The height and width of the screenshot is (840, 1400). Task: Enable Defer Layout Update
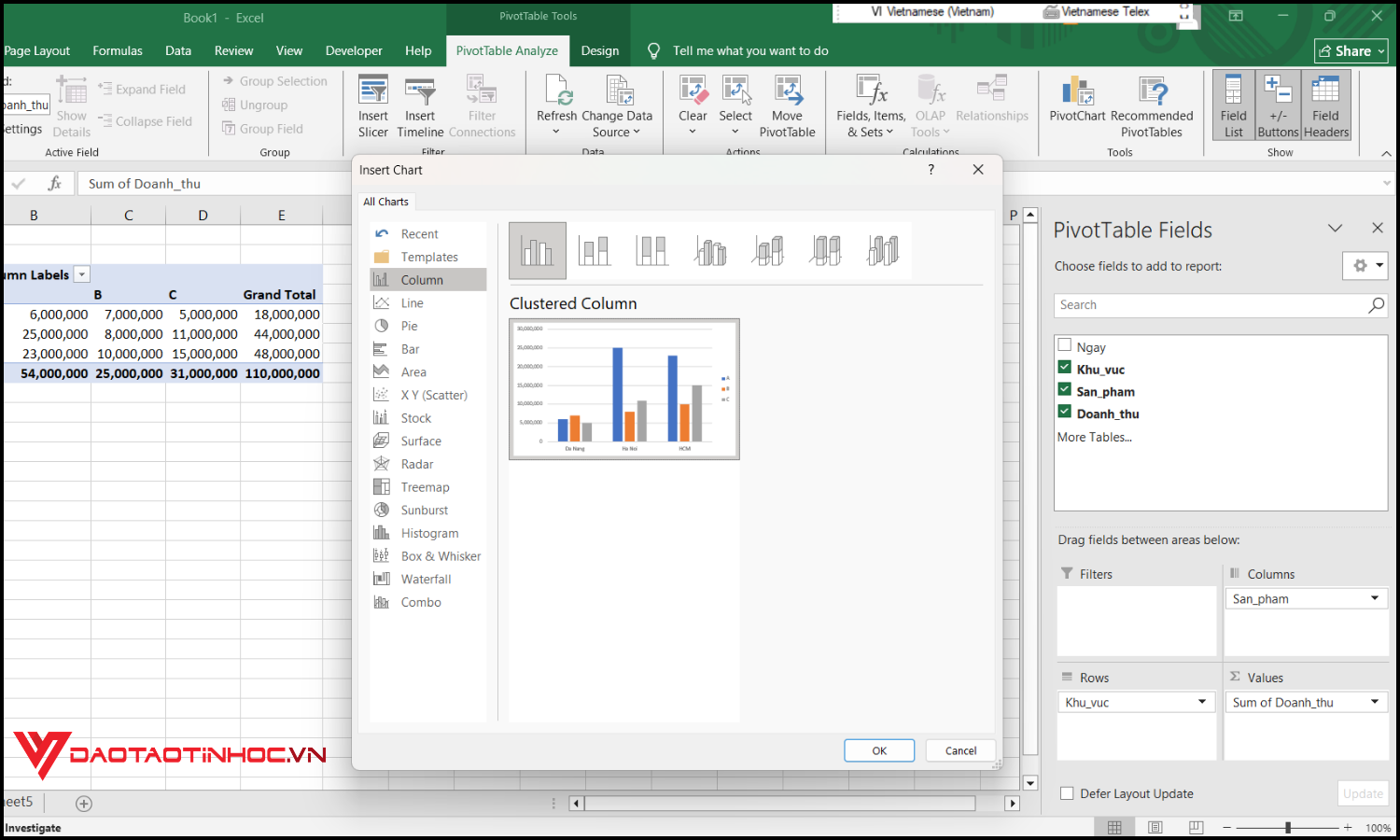(x=1066, y=792)
